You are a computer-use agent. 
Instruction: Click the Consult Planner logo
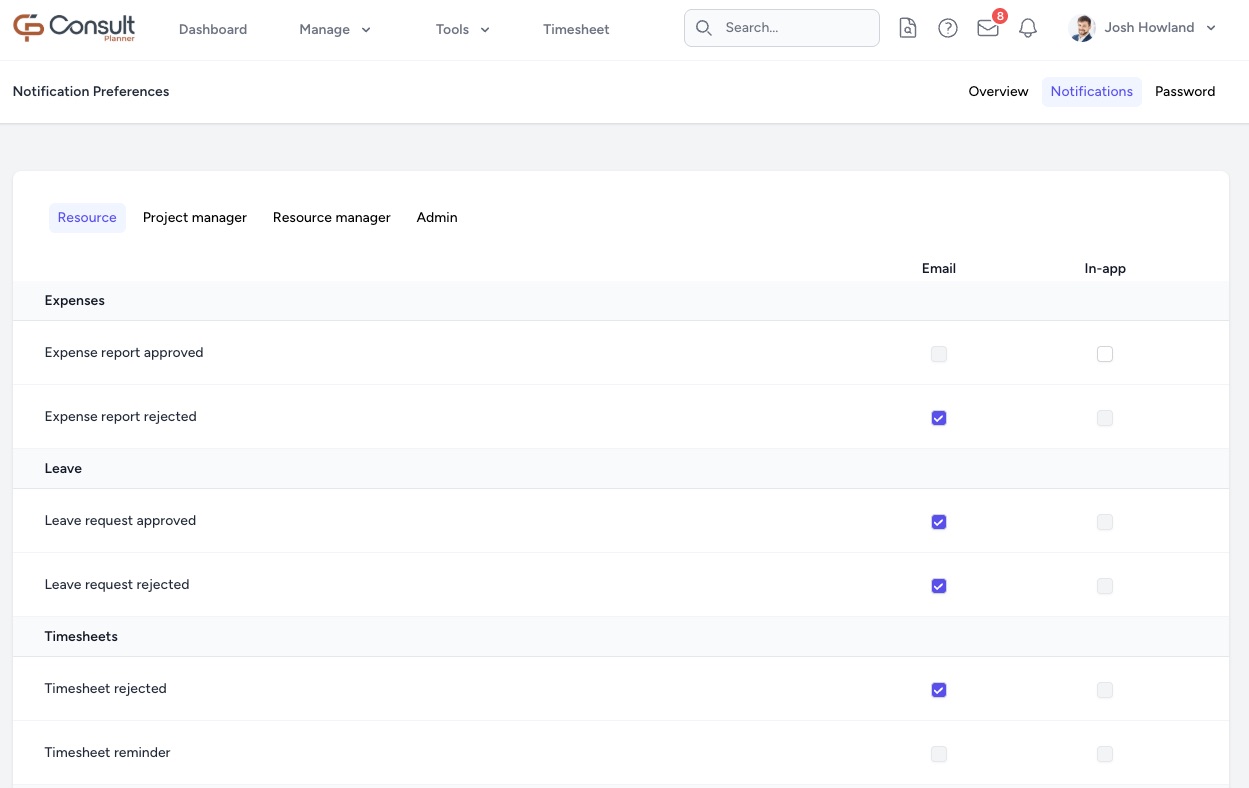coord(74,28)
